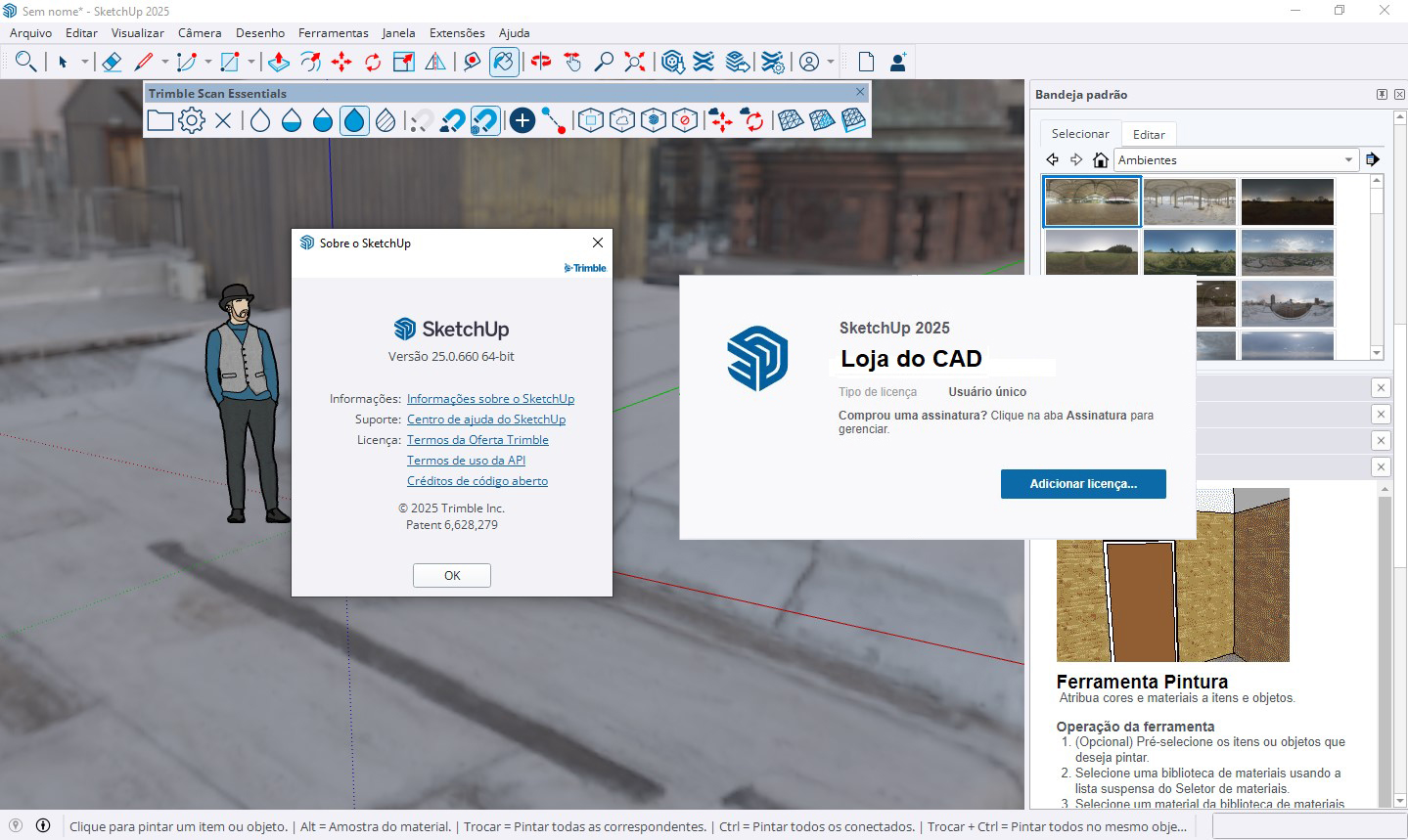Select the Offset tool
Screen dimensions: 1408x840
(x=310, y=62)
